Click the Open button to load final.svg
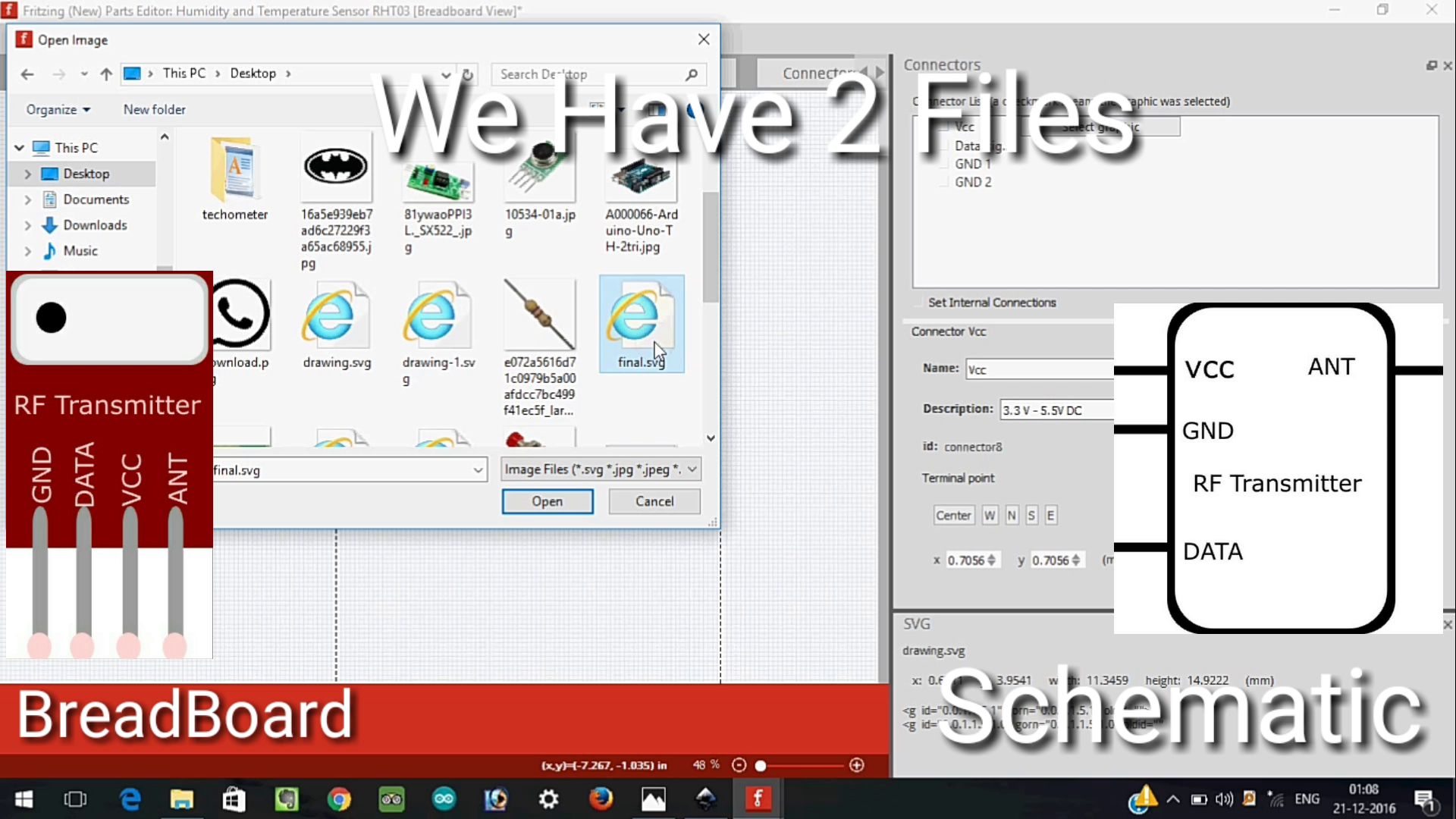1456x819 pixels. tap(548, 501)
